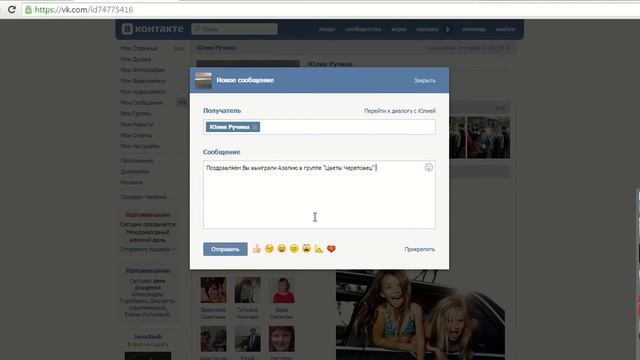Open Мои Ответы in the left sidebar
The width and height of the screenshot is (640, 360).
[136, 135]
